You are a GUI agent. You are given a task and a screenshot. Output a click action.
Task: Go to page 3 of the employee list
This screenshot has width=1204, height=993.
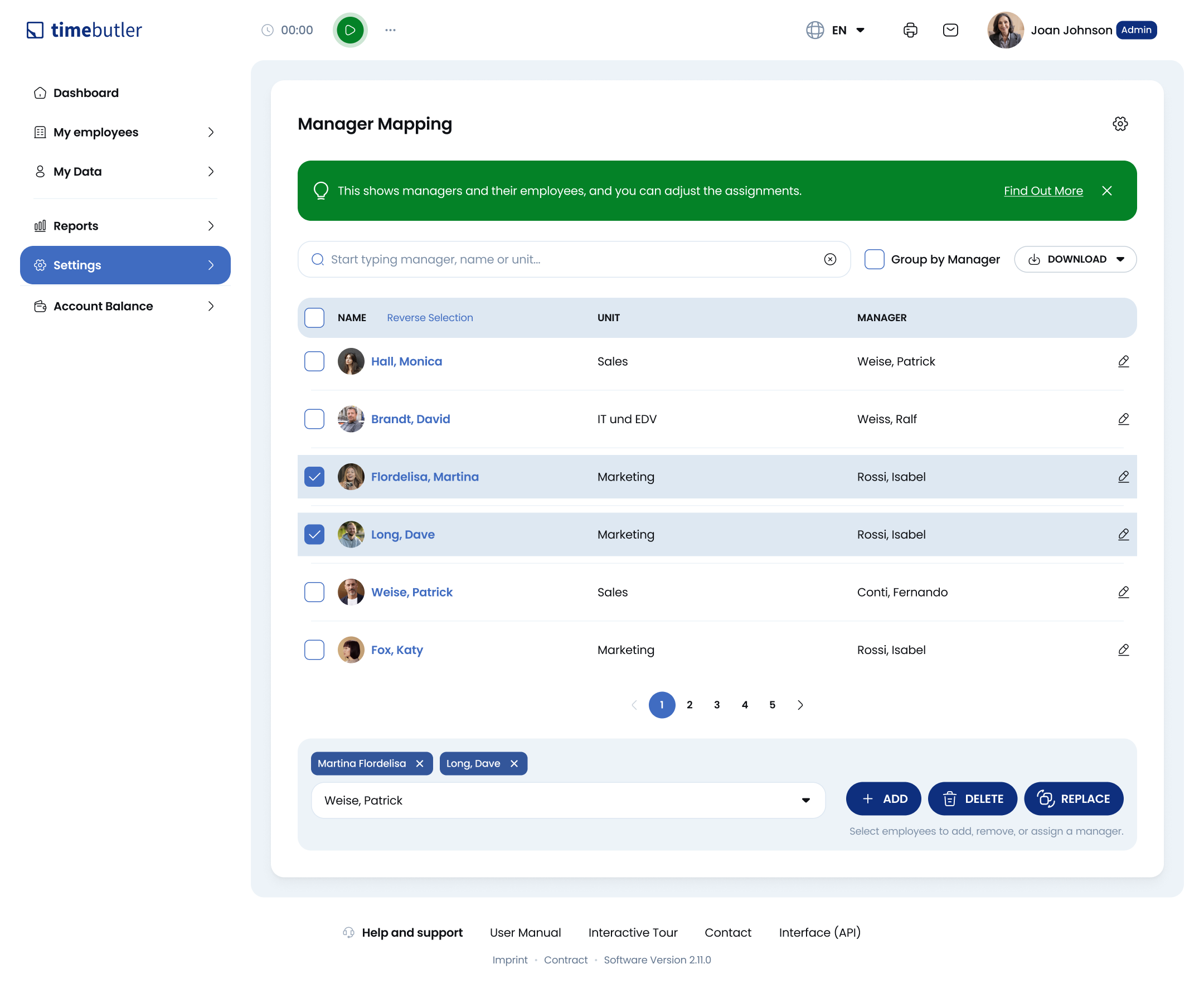coord(717,705)
